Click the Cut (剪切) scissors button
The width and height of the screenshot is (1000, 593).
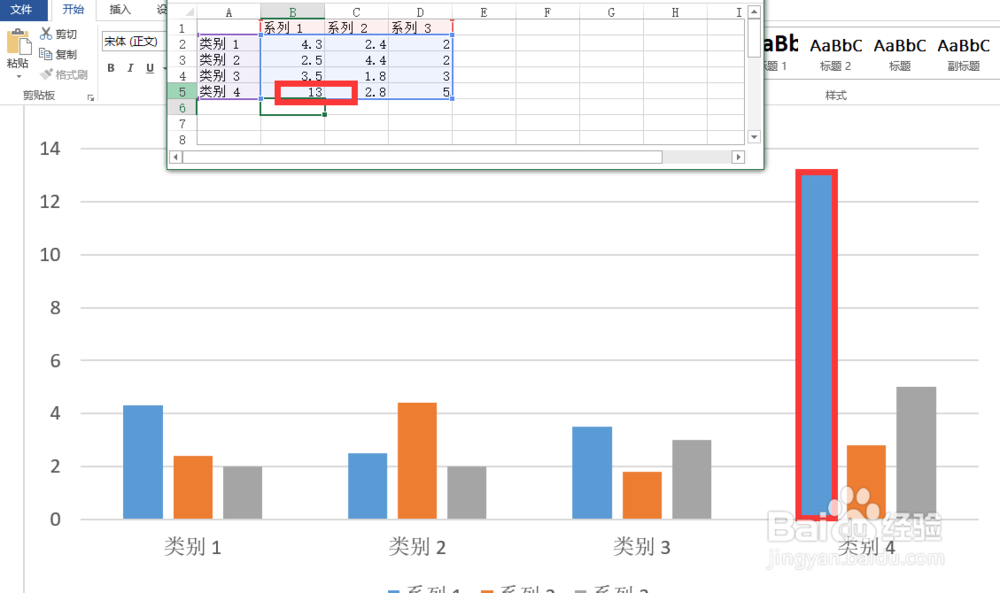tap(59, 34)
